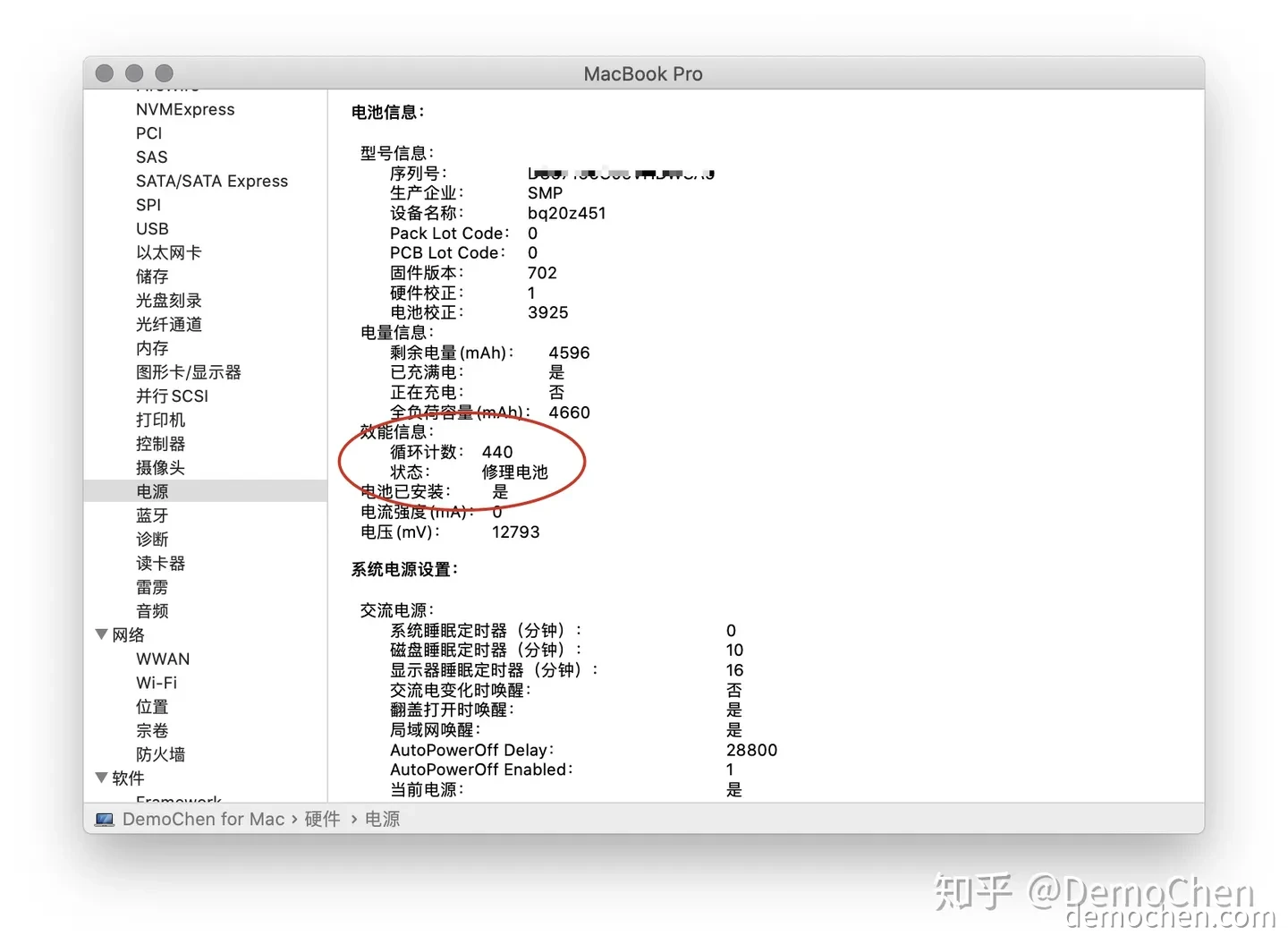Screen dimensions: 1288x944
Task: Choose 蓝牙 in the sidebar
Action: pos(152,515)
